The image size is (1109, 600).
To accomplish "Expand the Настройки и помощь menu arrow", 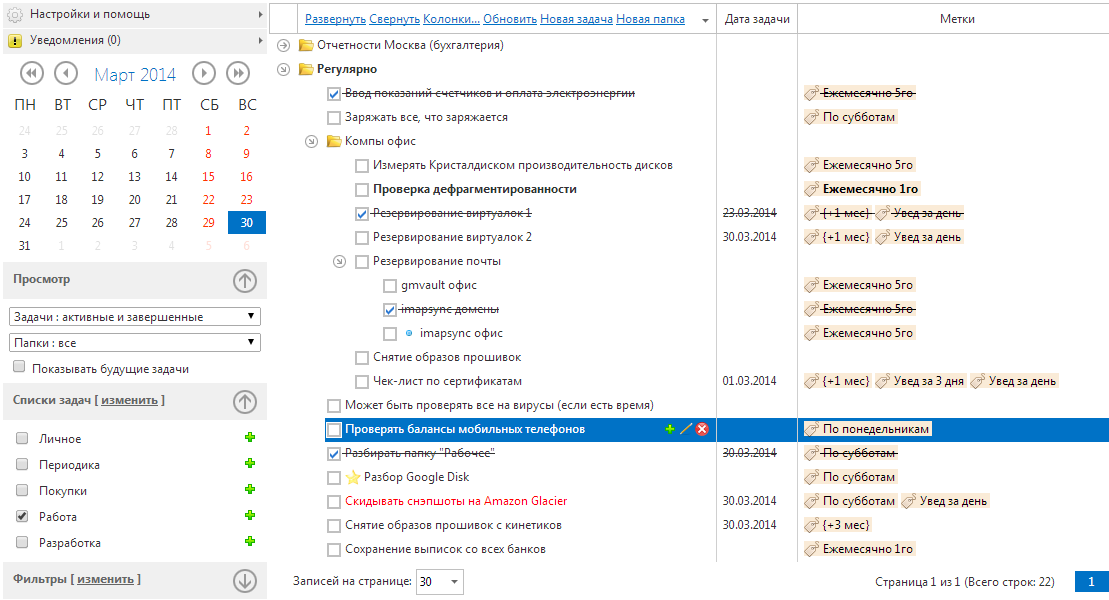I will click(x=260, y=14).
